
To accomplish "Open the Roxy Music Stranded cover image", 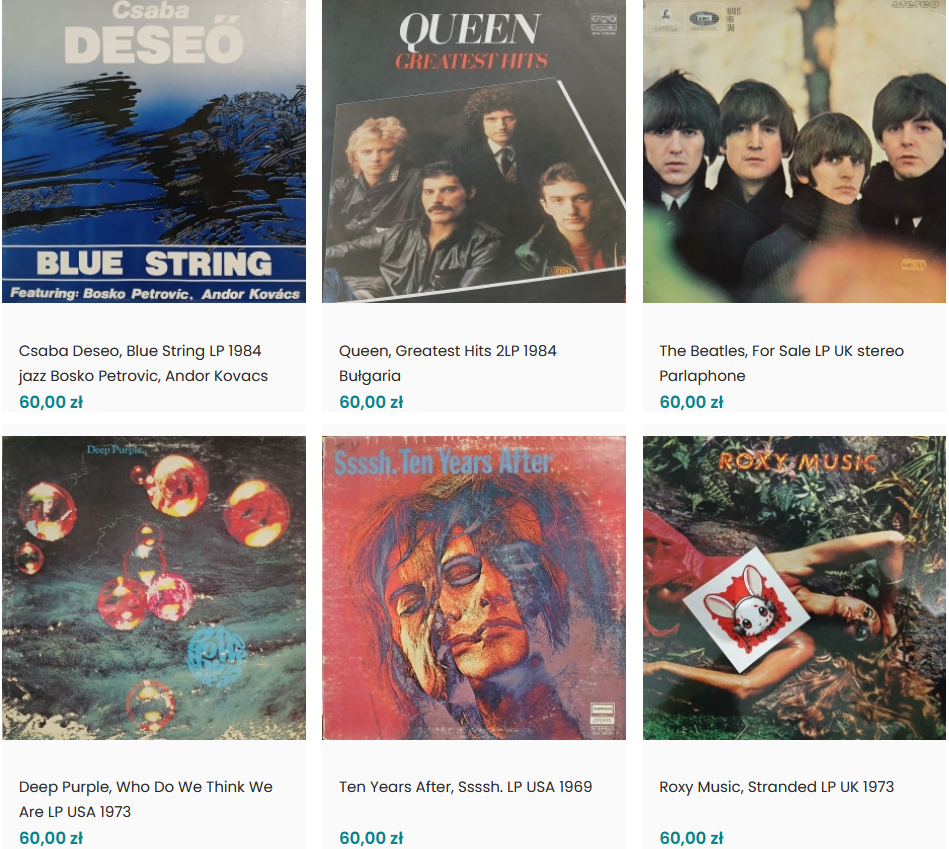I will pos(794,588).
